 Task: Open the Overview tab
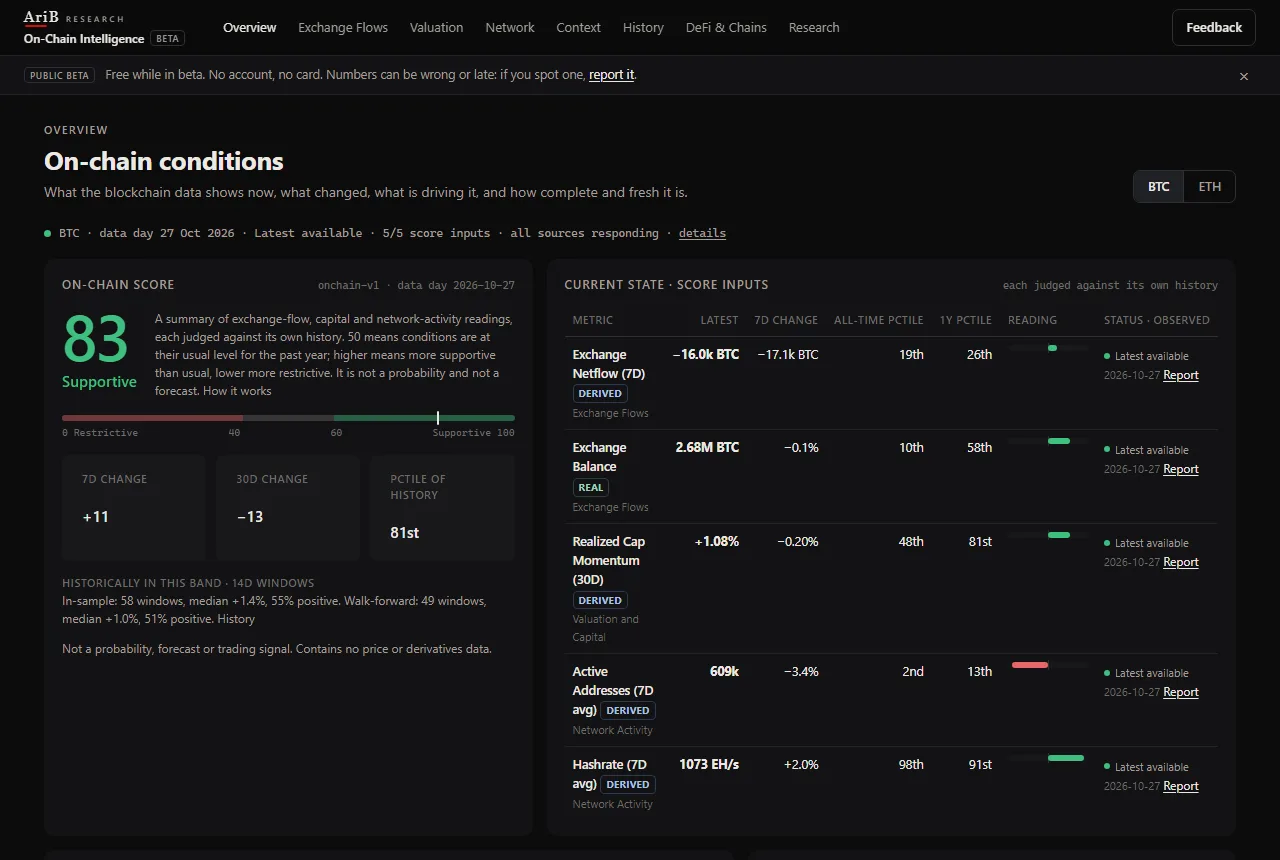coord(250,28)
